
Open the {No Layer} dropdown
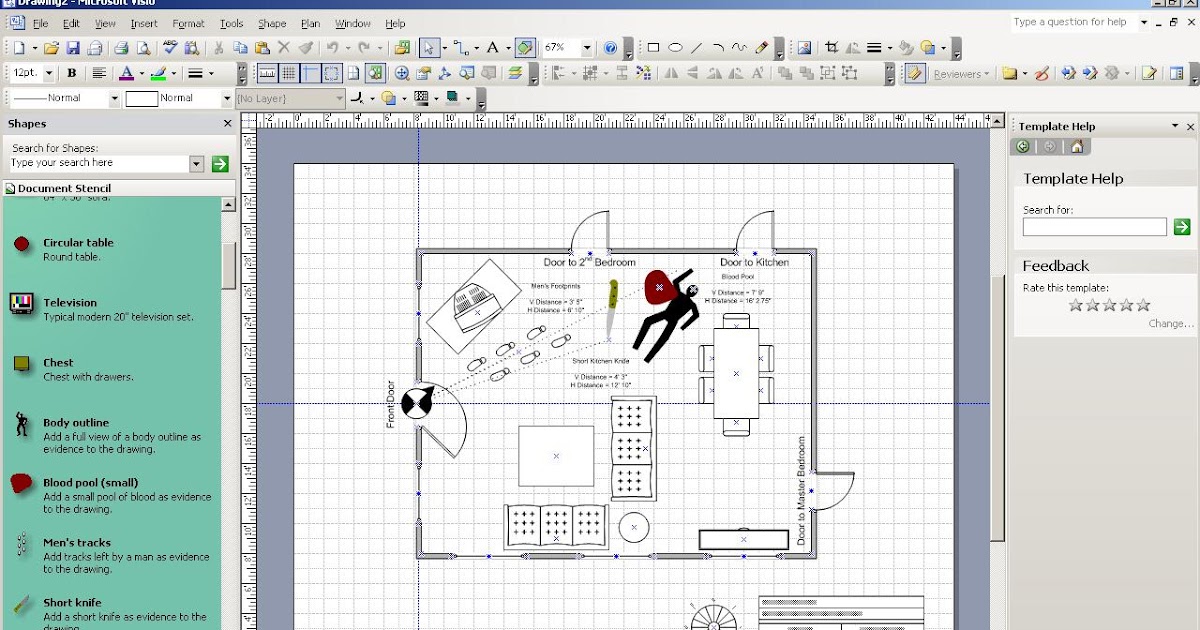click(x=340, y=99)
